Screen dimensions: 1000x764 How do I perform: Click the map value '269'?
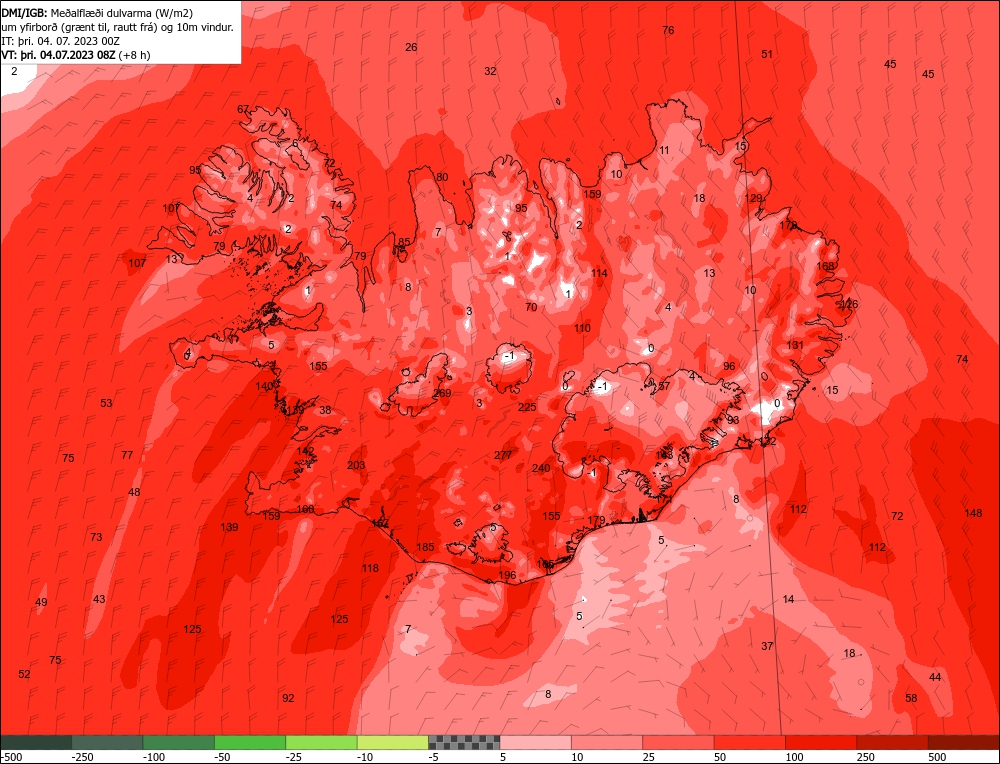[442, 393]
